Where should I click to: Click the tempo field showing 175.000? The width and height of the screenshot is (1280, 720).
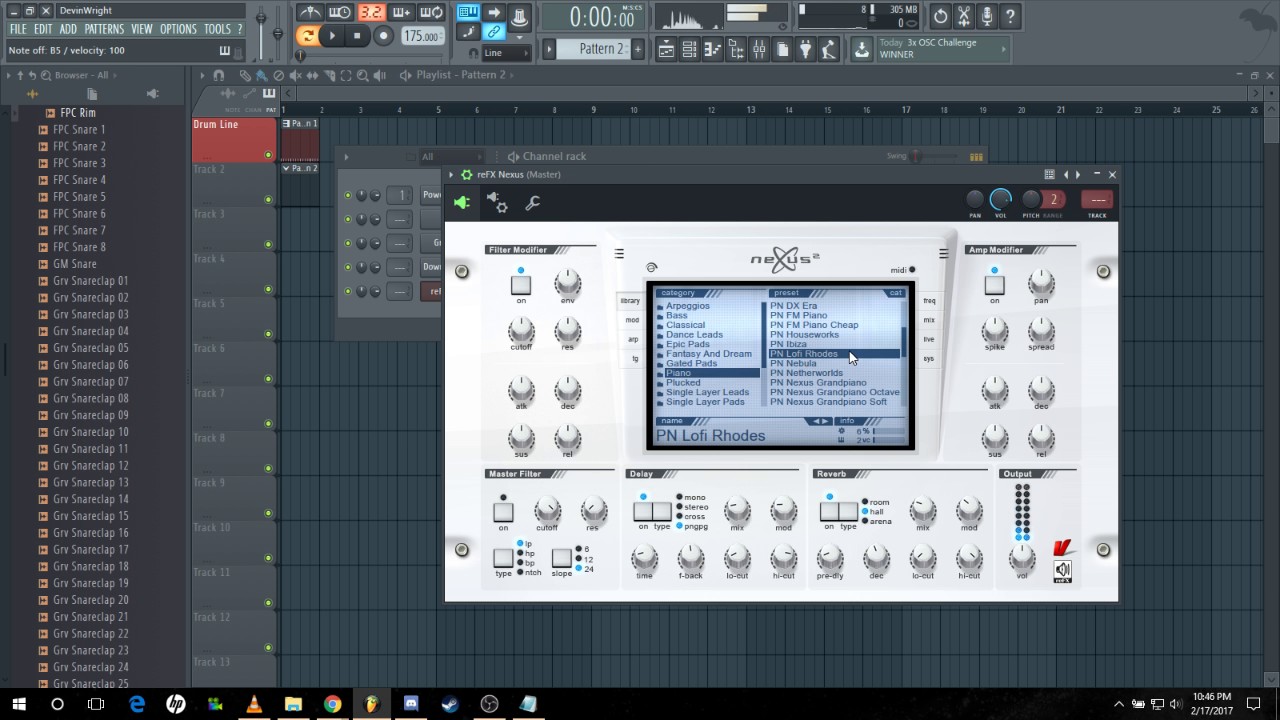[x=422, y=36]
